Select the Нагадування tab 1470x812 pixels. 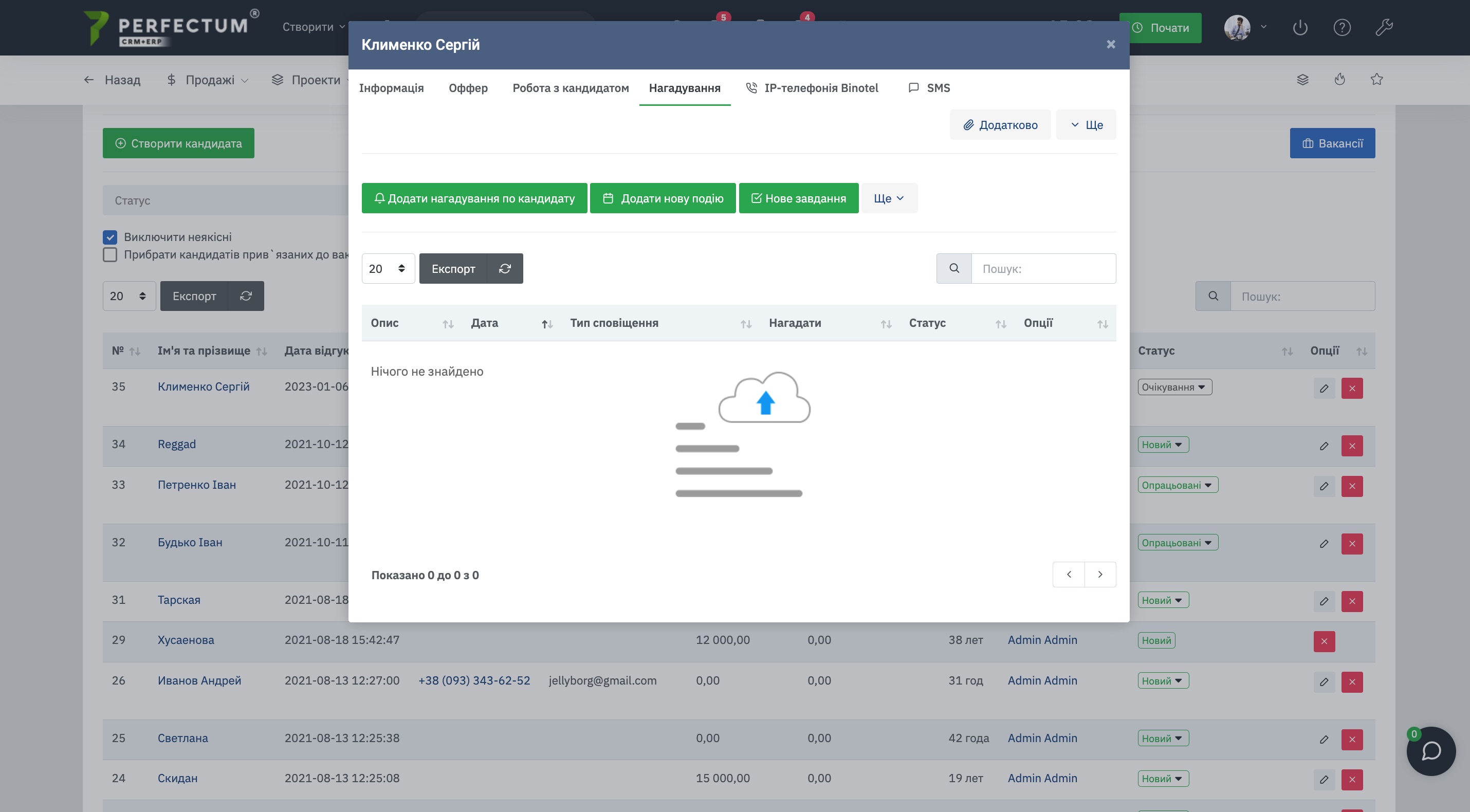pyautogui.click(x=685, y=88)
